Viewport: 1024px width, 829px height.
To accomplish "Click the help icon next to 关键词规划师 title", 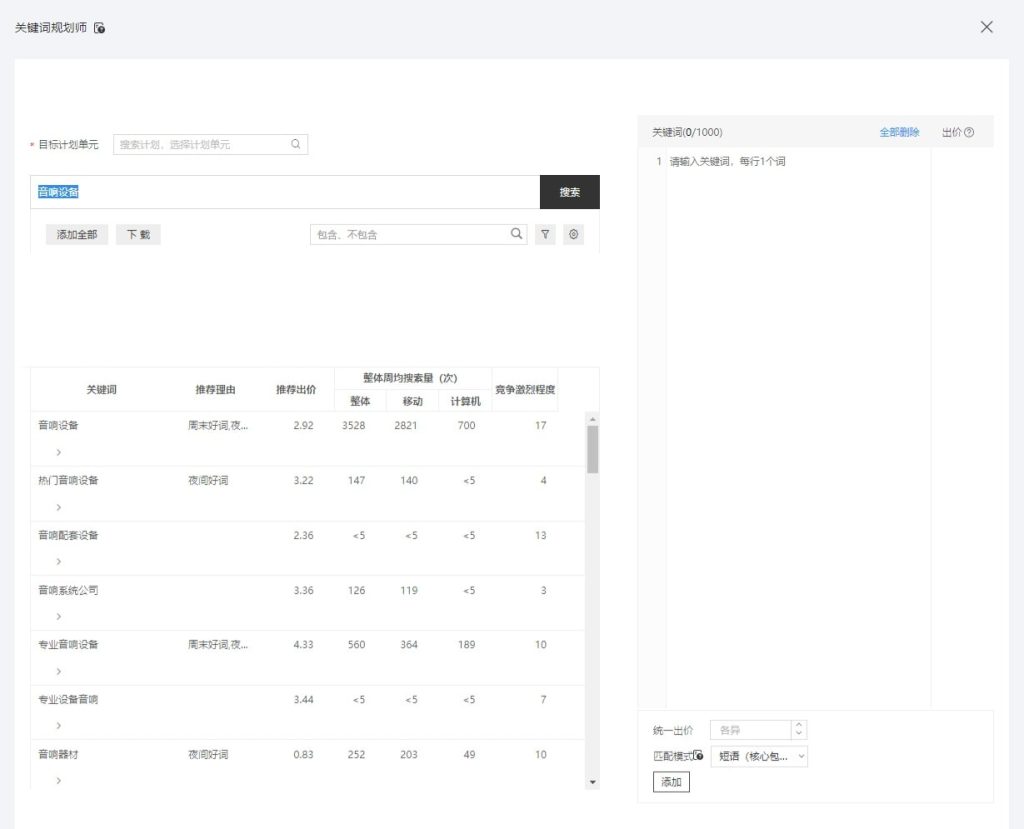I will pyautogui.click(x=97, y=28).
